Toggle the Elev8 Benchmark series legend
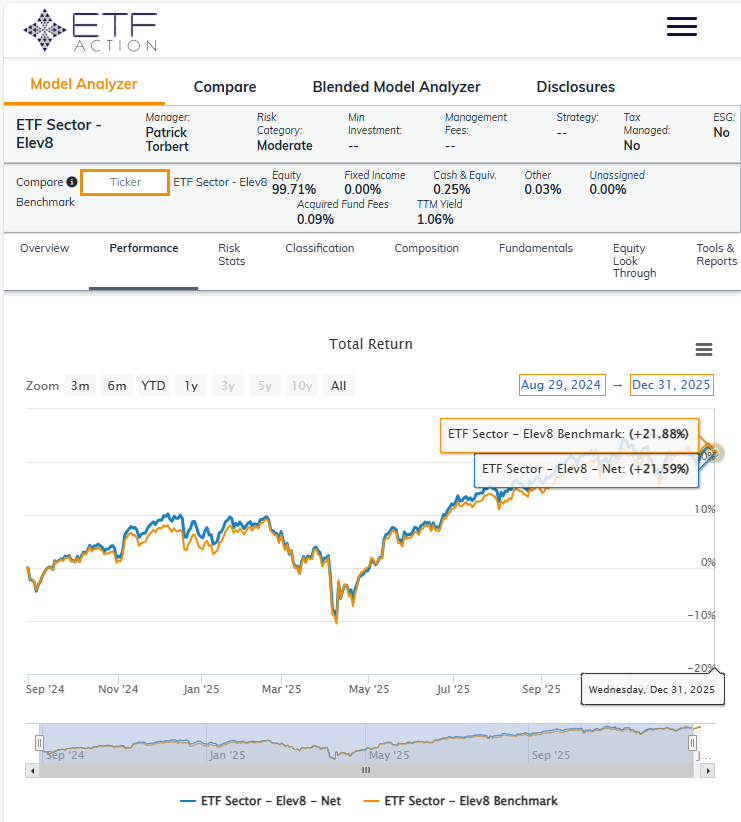Image resolution: width=741 pixels, height=822 pixels. (460, 801)
